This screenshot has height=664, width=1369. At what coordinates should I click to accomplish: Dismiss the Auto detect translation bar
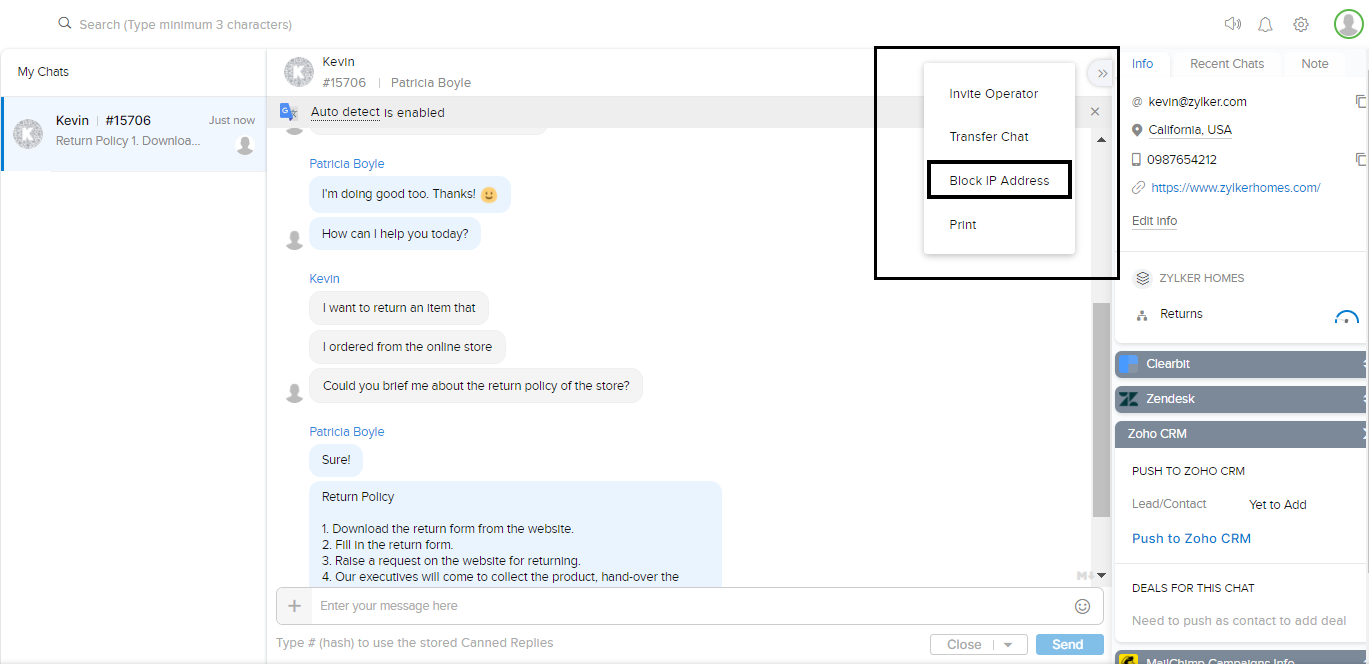click(x=1095, y=112)
